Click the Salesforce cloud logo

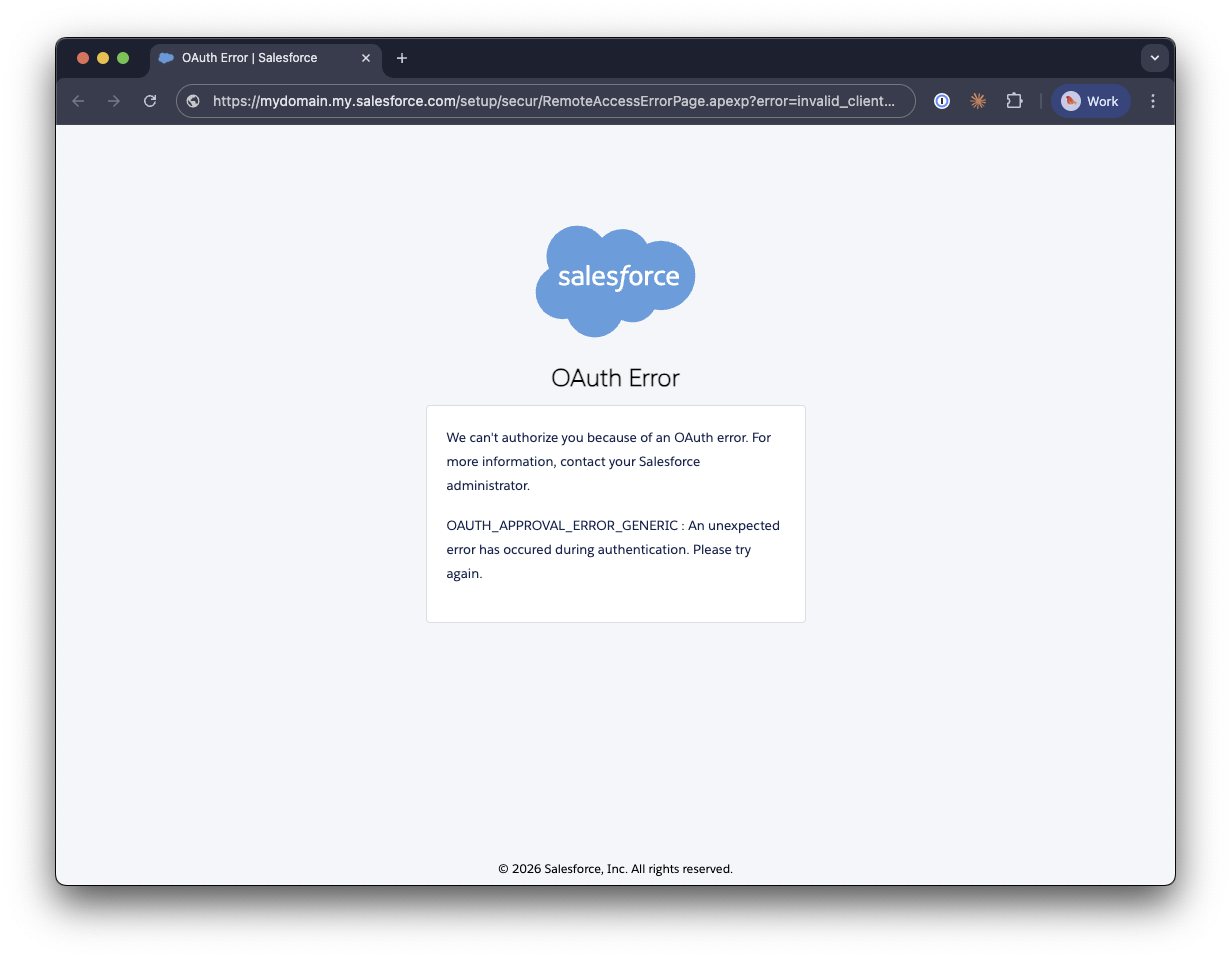click(x=615, y=281)
